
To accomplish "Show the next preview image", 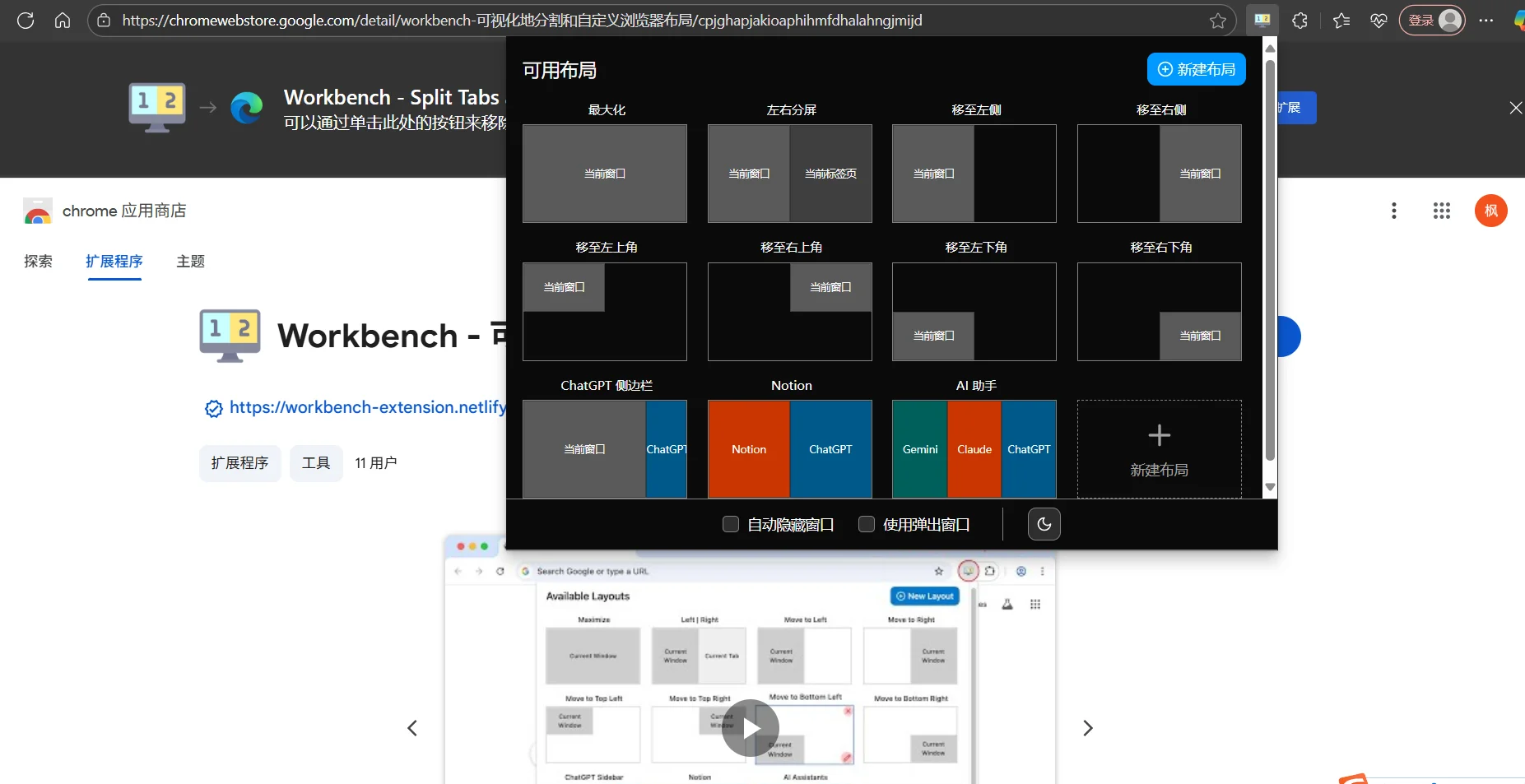I will point(1088,728).
